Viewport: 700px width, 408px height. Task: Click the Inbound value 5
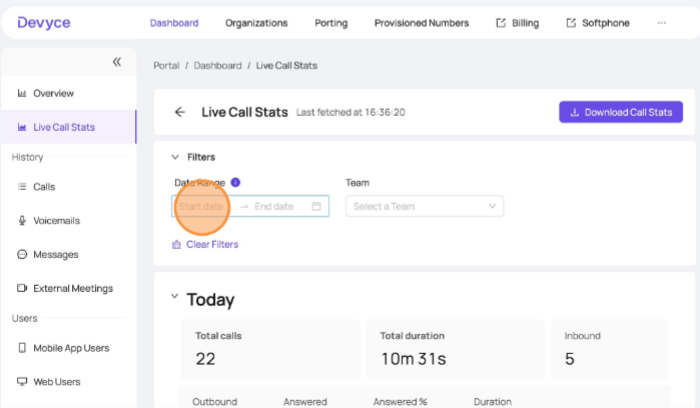[570, 359]
